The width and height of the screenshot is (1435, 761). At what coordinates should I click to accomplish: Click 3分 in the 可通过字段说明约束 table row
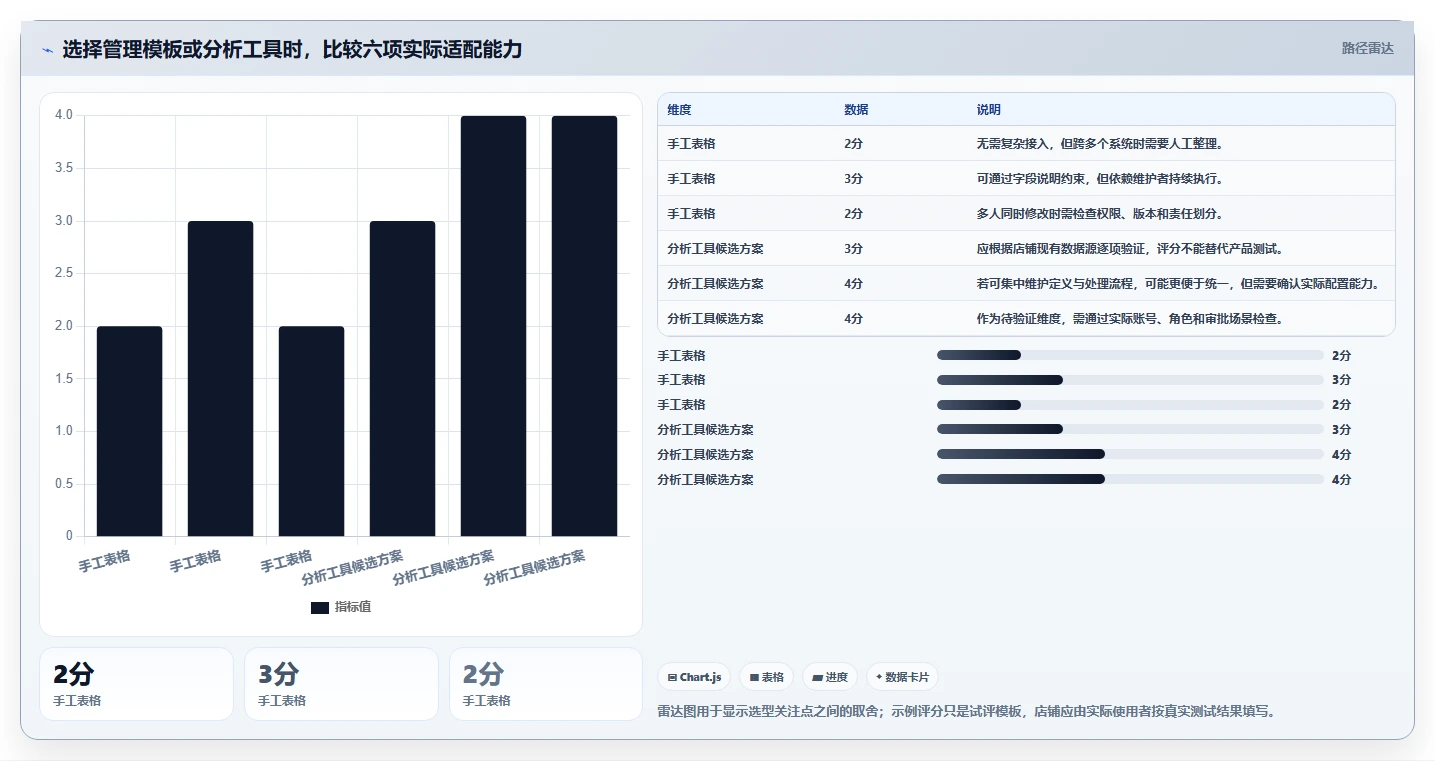click(x=853, y=179)
